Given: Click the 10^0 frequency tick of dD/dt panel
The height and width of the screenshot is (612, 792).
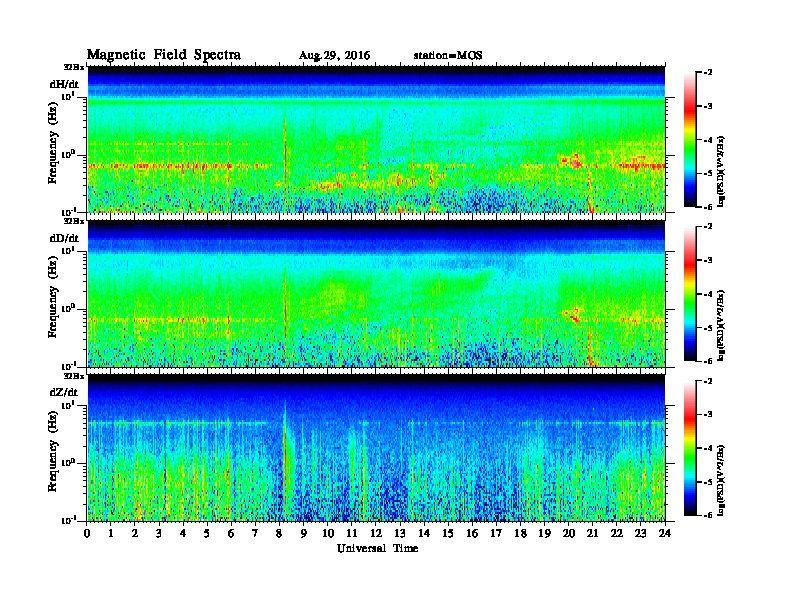Looking at the screenshot, I should pos(68,308).
